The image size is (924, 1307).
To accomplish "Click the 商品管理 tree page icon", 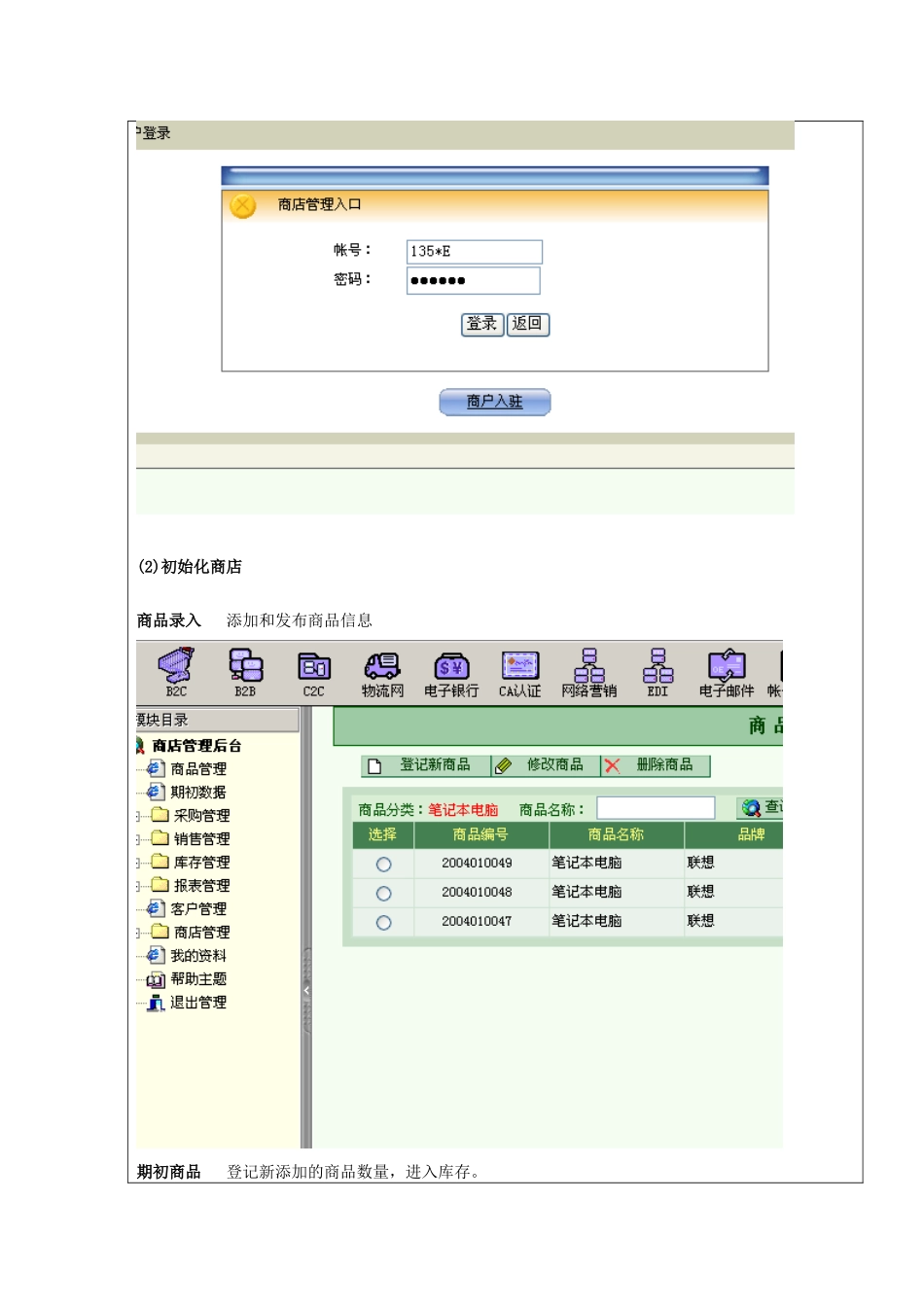I will (156, 768).
